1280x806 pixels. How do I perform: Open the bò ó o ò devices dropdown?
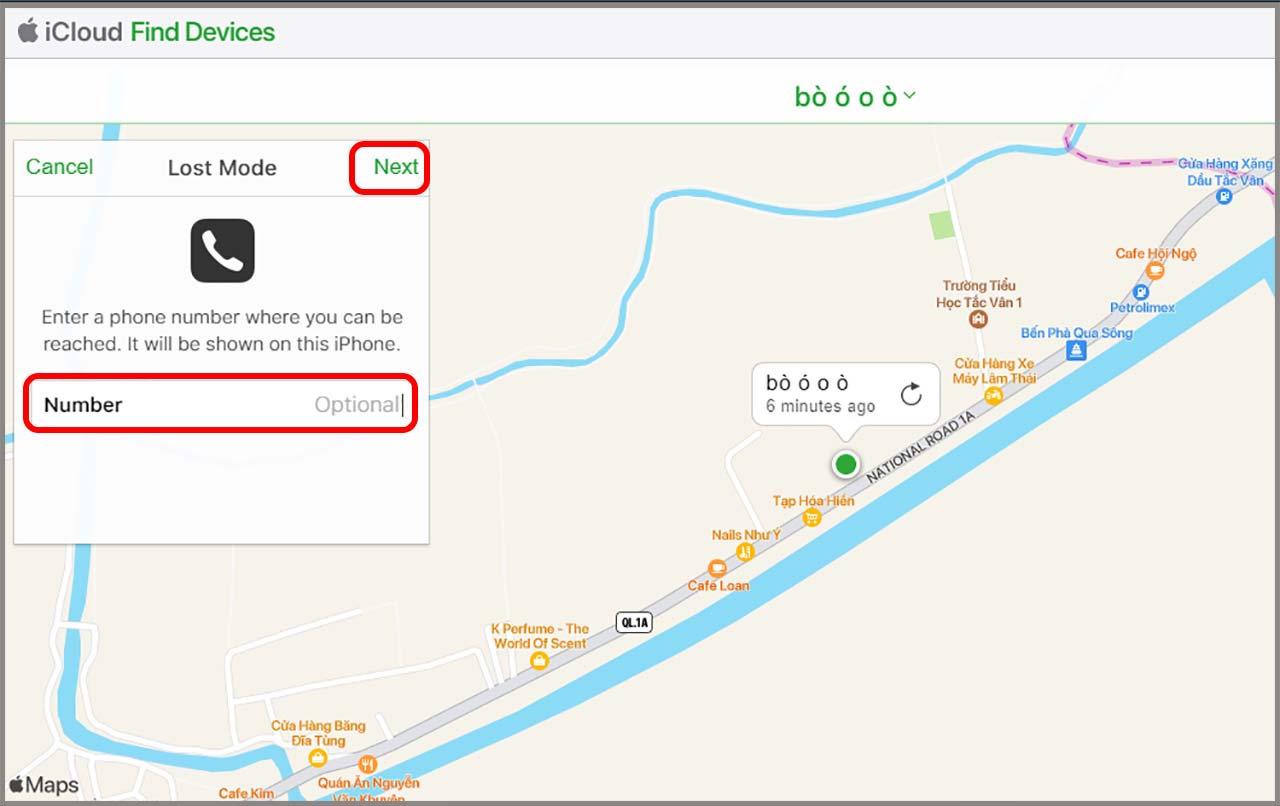[x=856, y=97]
